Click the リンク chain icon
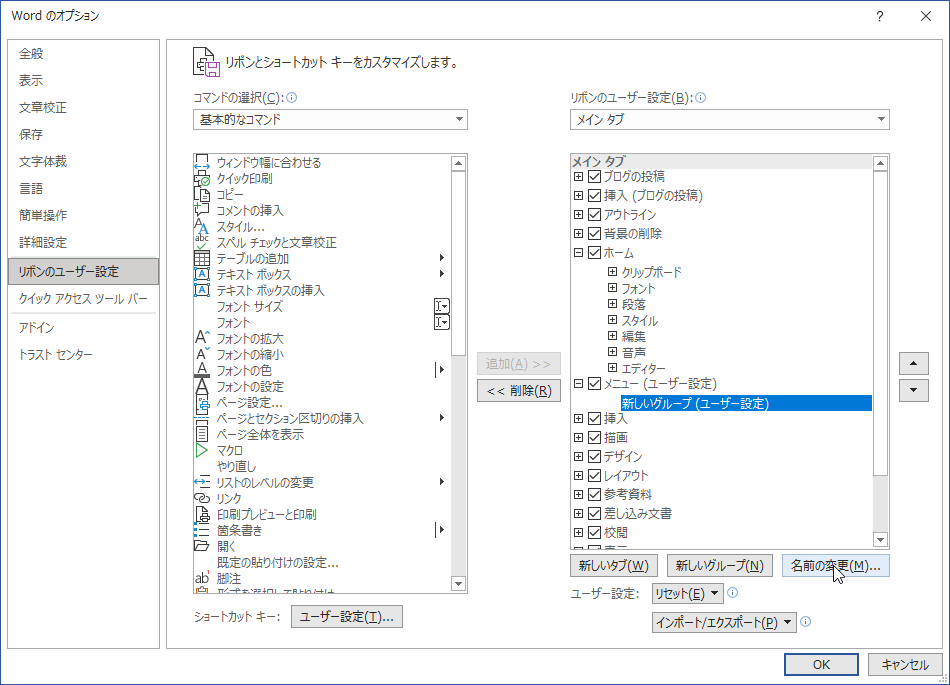Image resolution: width=950 pixels, height=685 pixels. coord(202,498)
